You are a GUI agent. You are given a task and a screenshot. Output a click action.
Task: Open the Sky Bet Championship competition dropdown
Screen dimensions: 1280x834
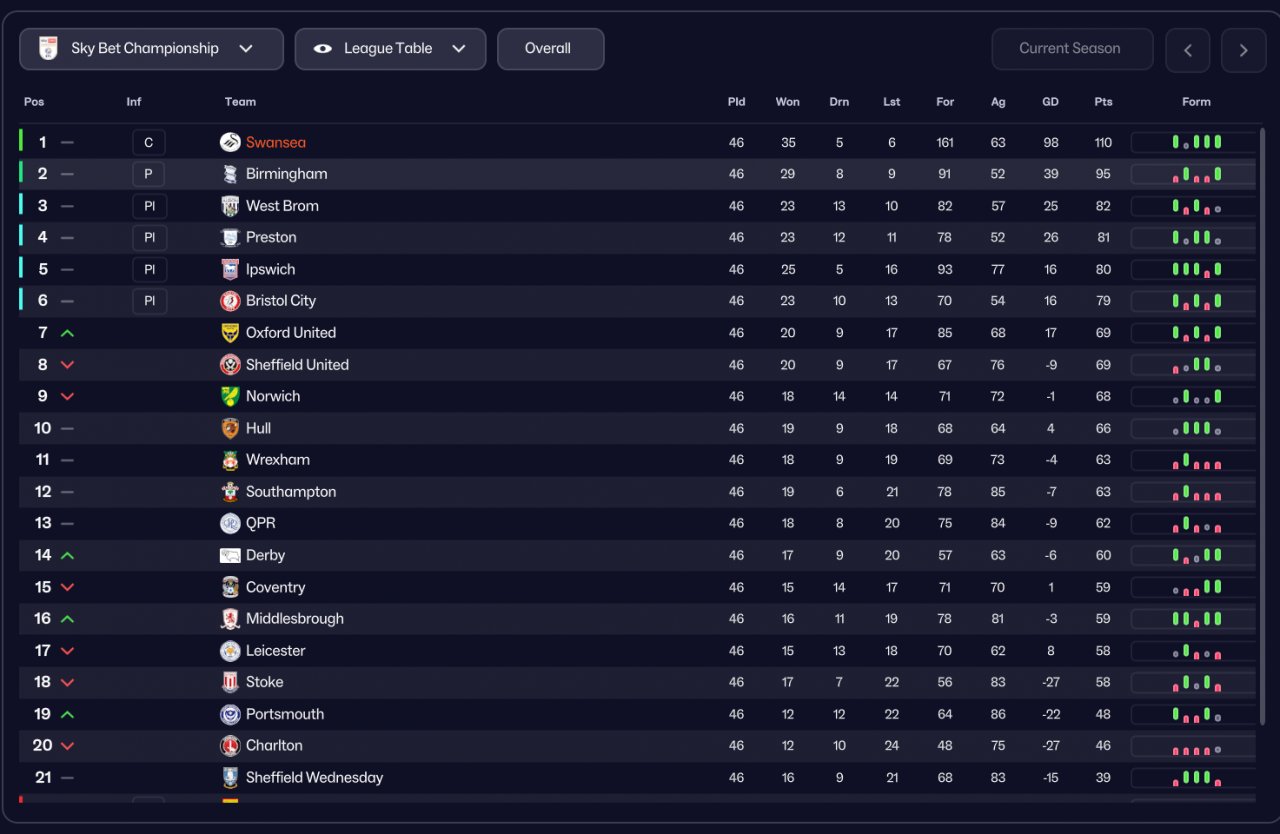(x=151, y=49)
